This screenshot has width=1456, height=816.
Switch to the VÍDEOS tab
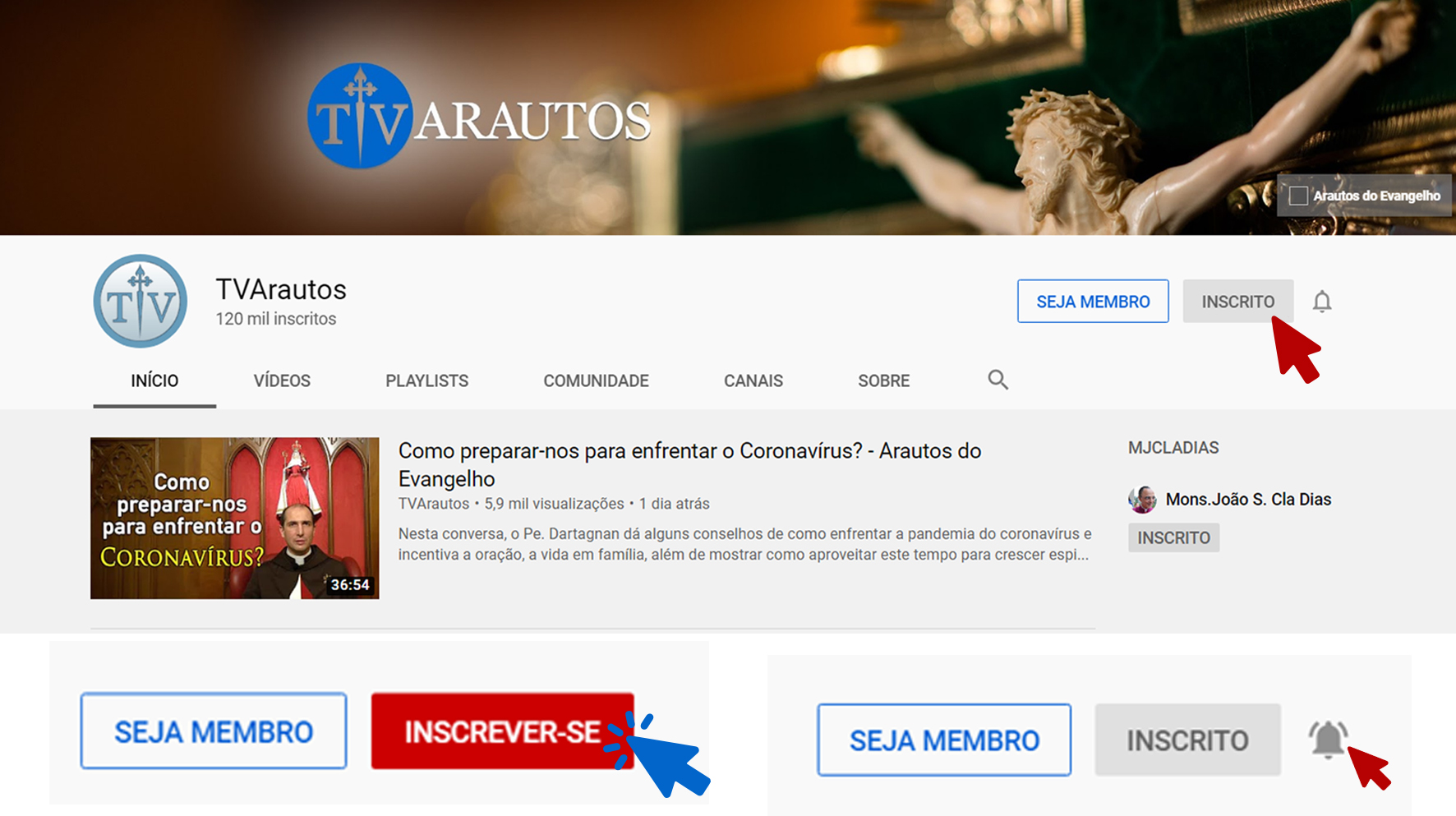point(282,381)
